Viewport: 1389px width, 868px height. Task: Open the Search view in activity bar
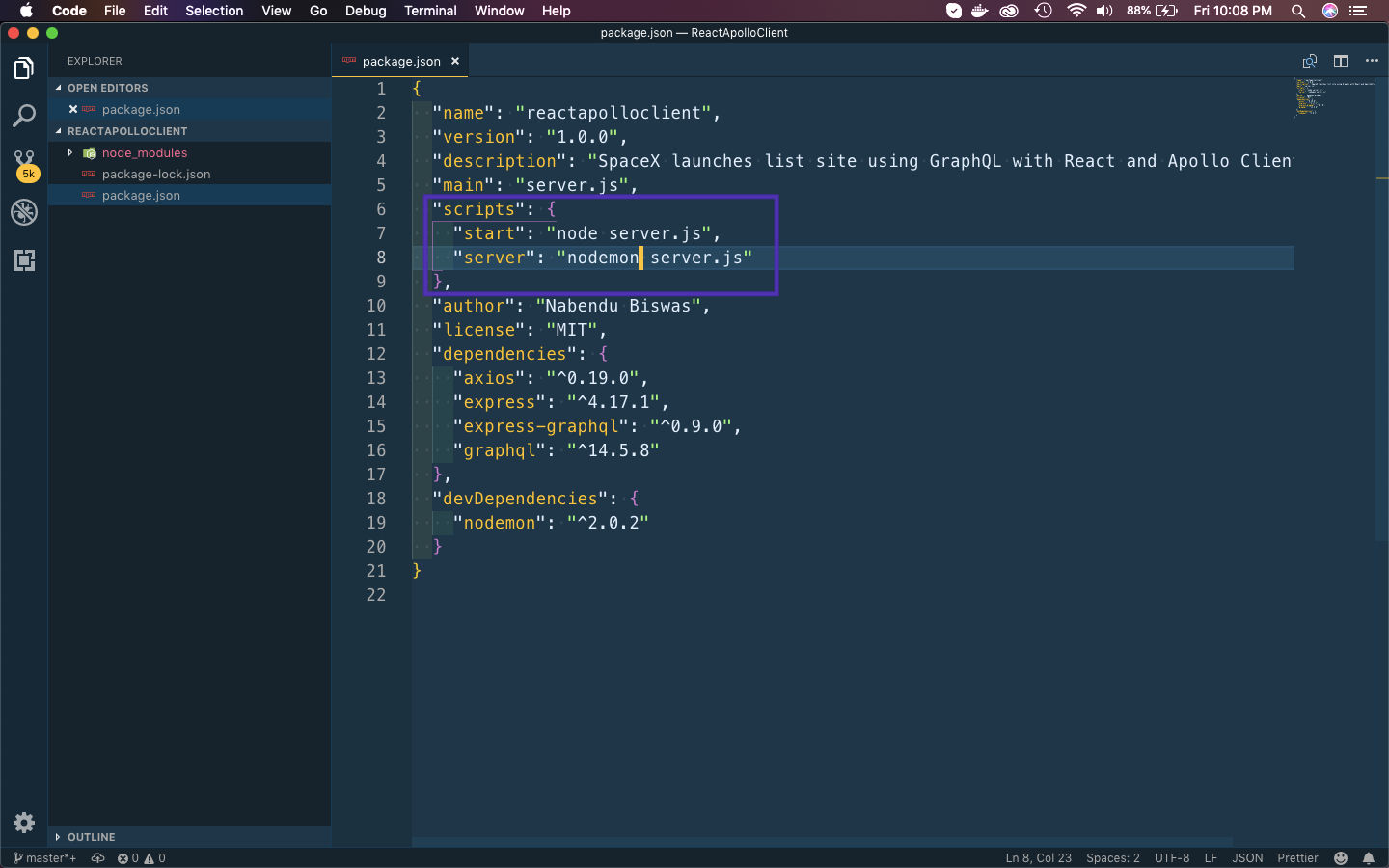point(24,117)
